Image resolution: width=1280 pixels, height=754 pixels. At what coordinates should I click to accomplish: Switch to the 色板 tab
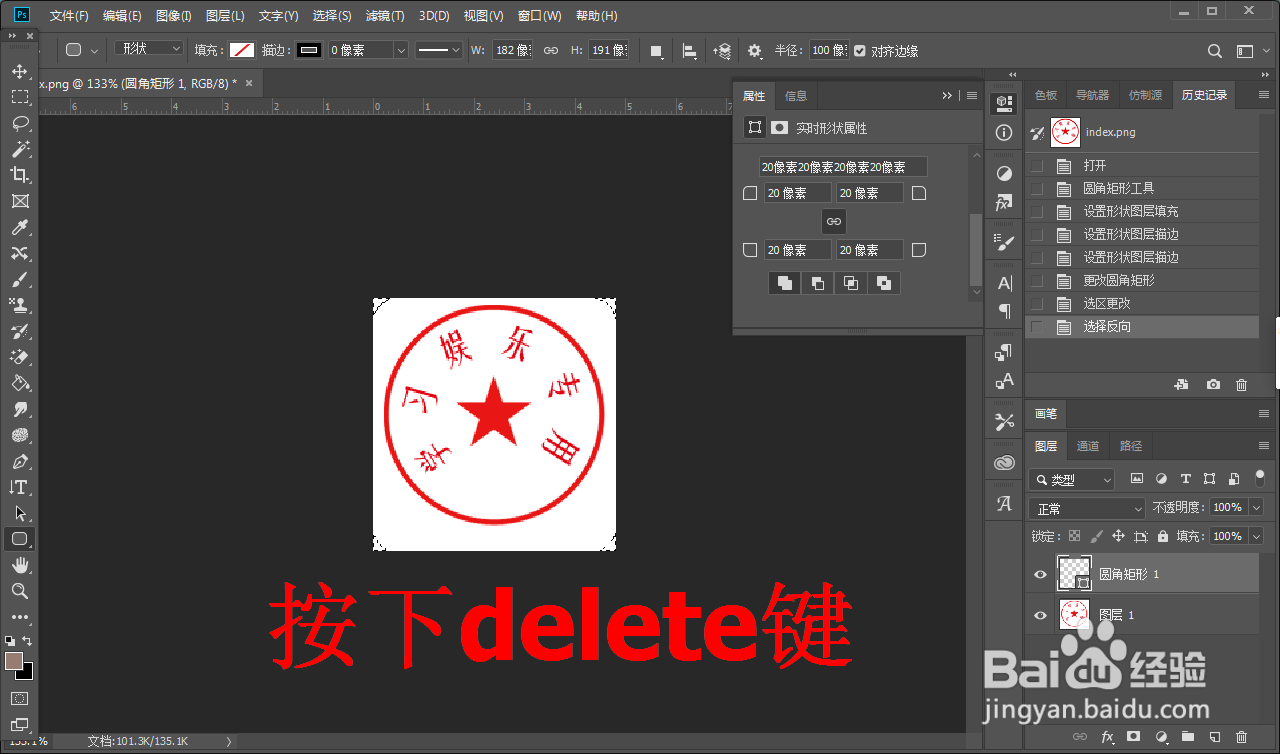pyautogui.click(x=1046, y=95)
